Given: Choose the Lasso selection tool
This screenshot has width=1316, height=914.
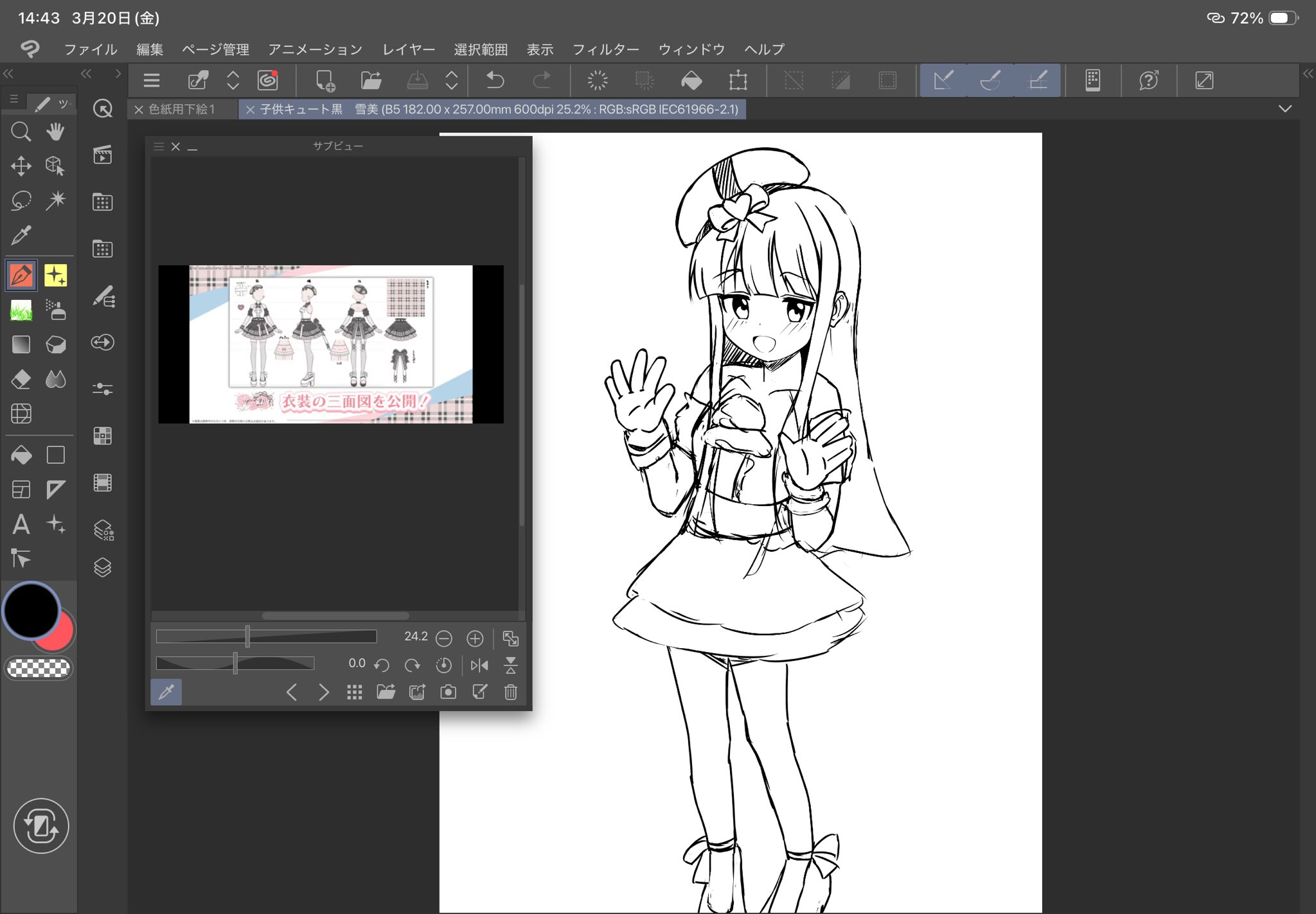Looking at the screenshot, I should point(21,200).
